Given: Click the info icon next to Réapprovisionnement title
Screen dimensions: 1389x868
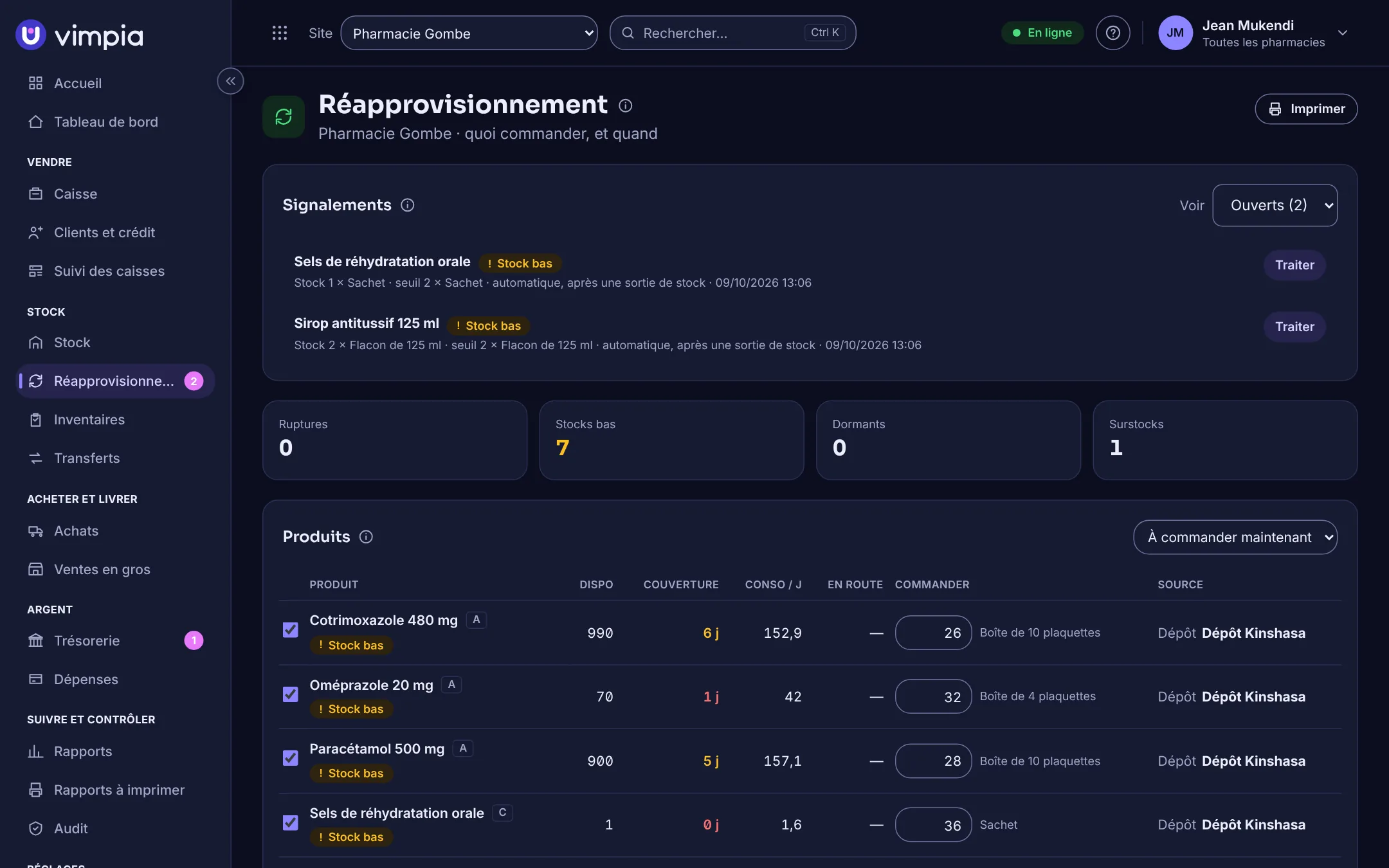Looking at the screenshot, I should pyautogui.click(x=625, y=105).
